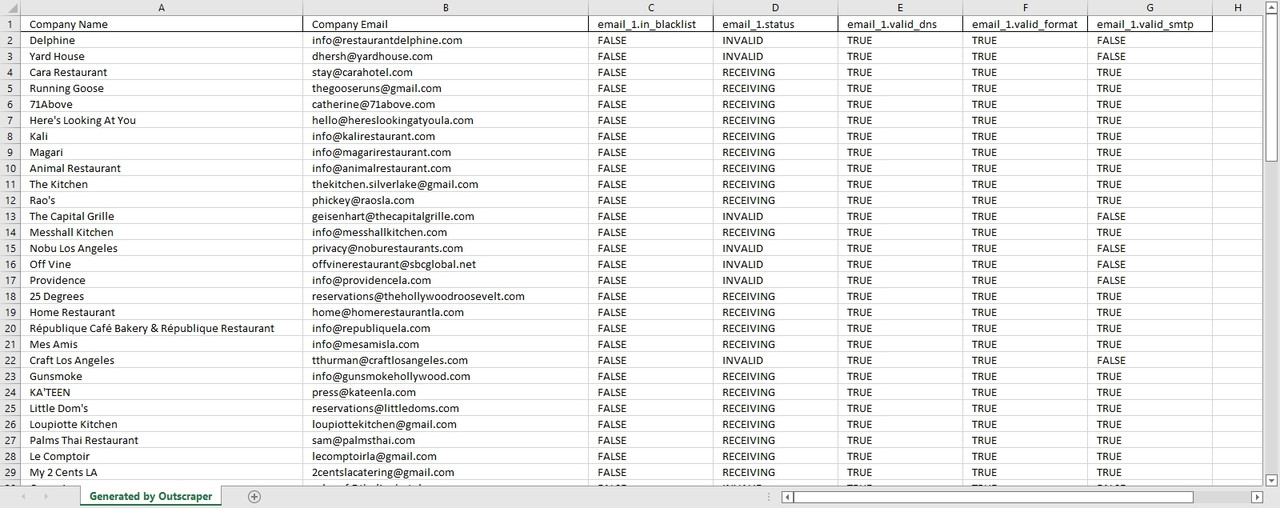Click email tthurman@craftlosangeles.com
This screenshot has height=508, width=1280.
click(390, 360)
